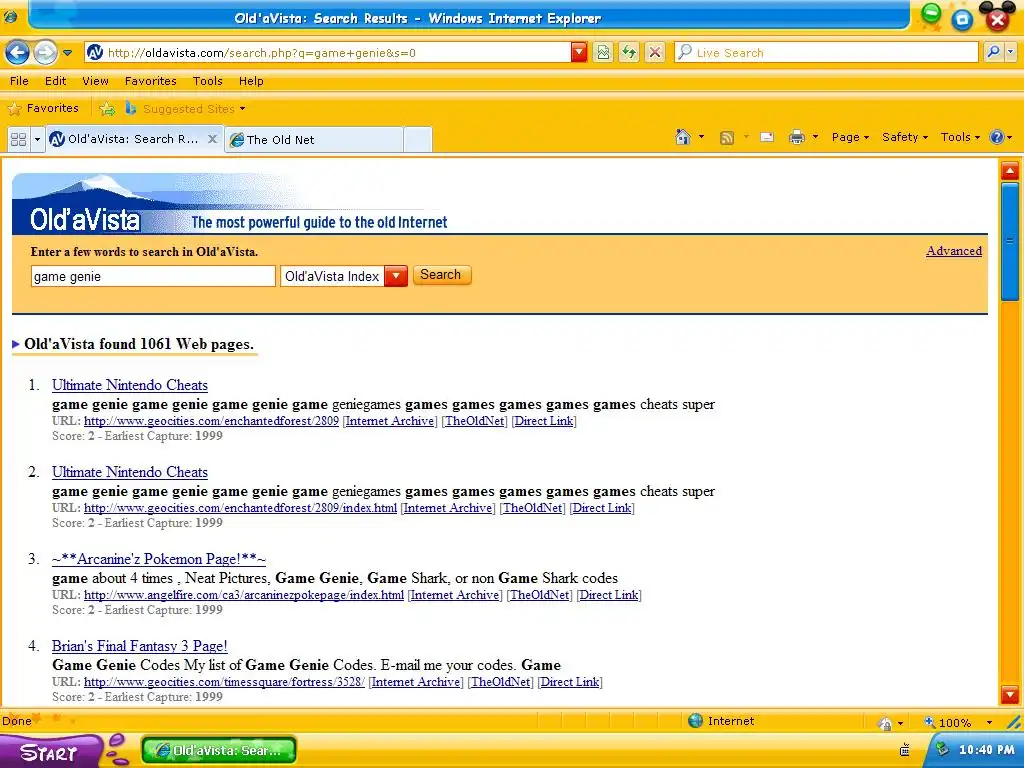
Task: Open the Home button dropdown arrow
Action: (x=701, y=137)
